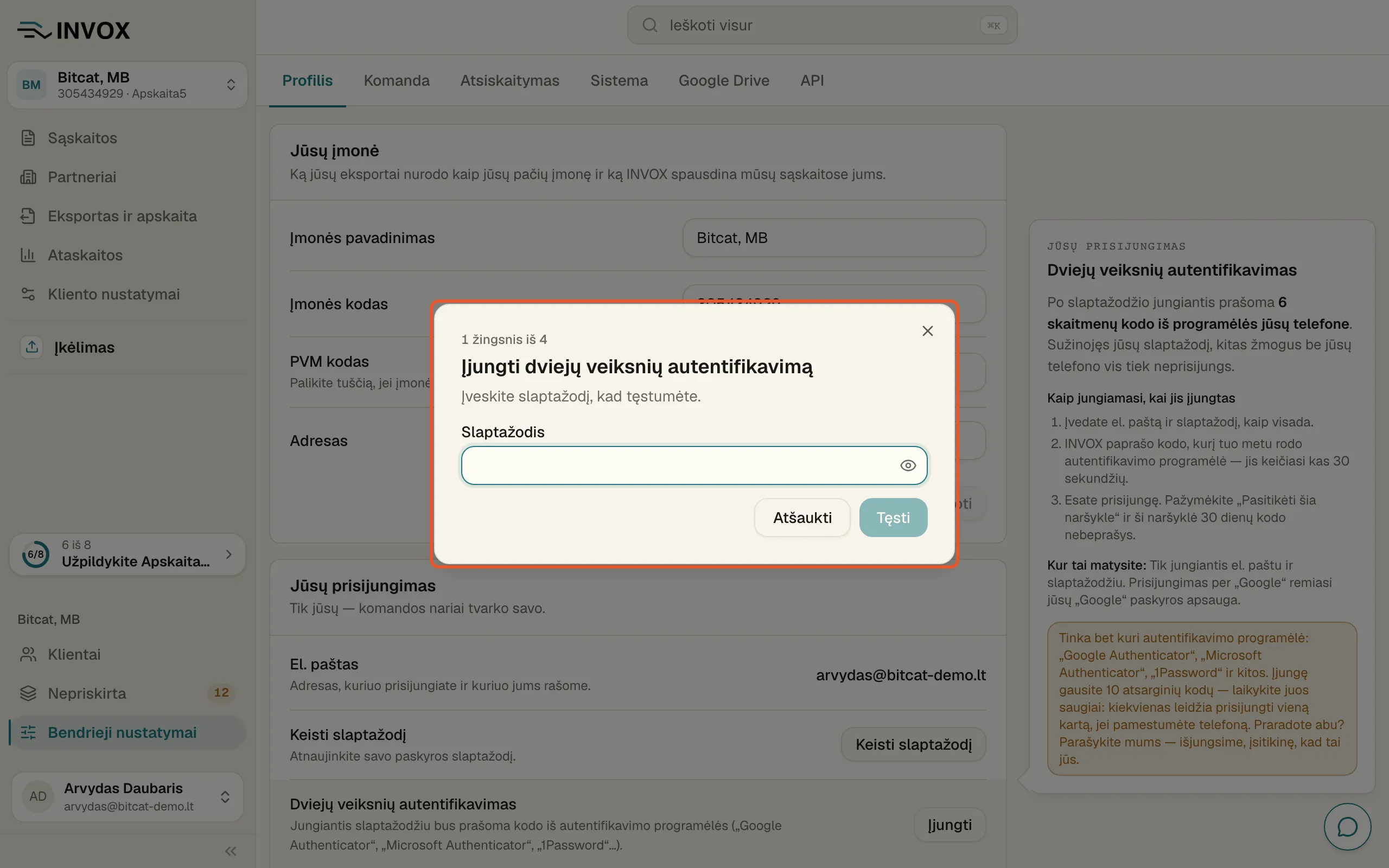Click the Įkėlimas upload icon

click(x=32, y=347)
